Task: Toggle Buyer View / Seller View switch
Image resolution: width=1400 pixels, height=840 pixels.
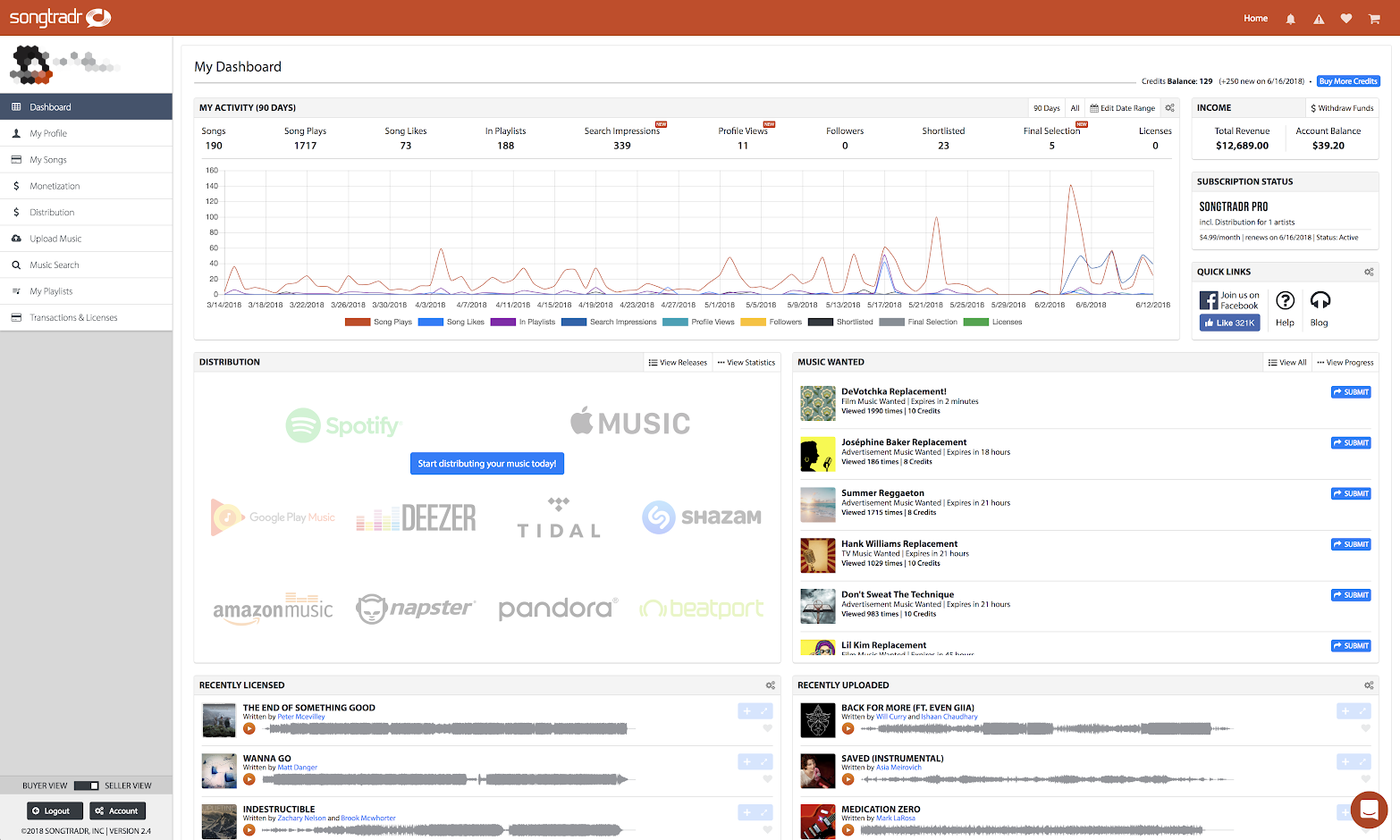Action: 86,785
